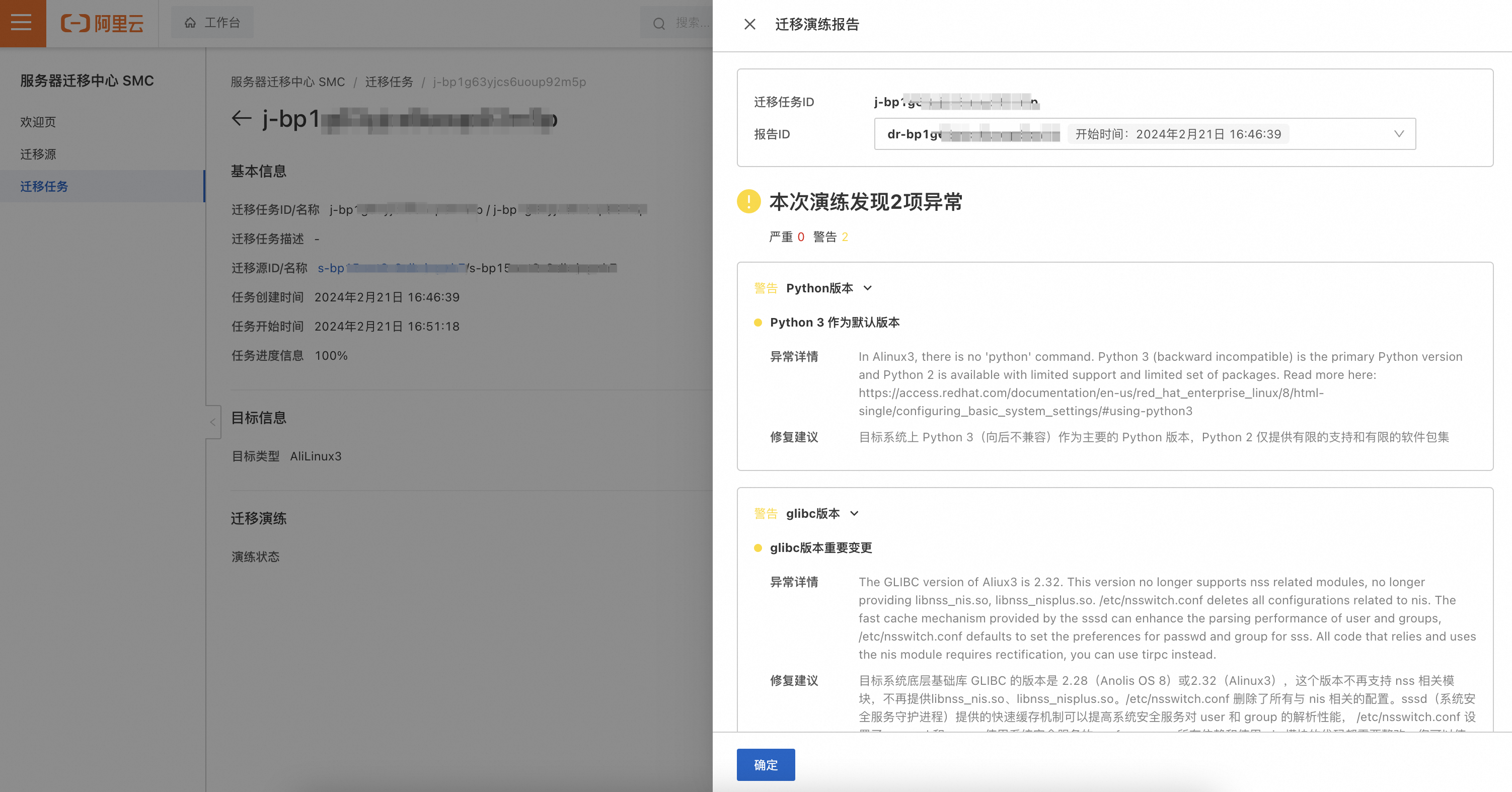This screenshot has height=792, width=1512.
Task: Click the 任务开始时间 value 16:51:18
Action: pyautogui.click(x=387, y=327)
